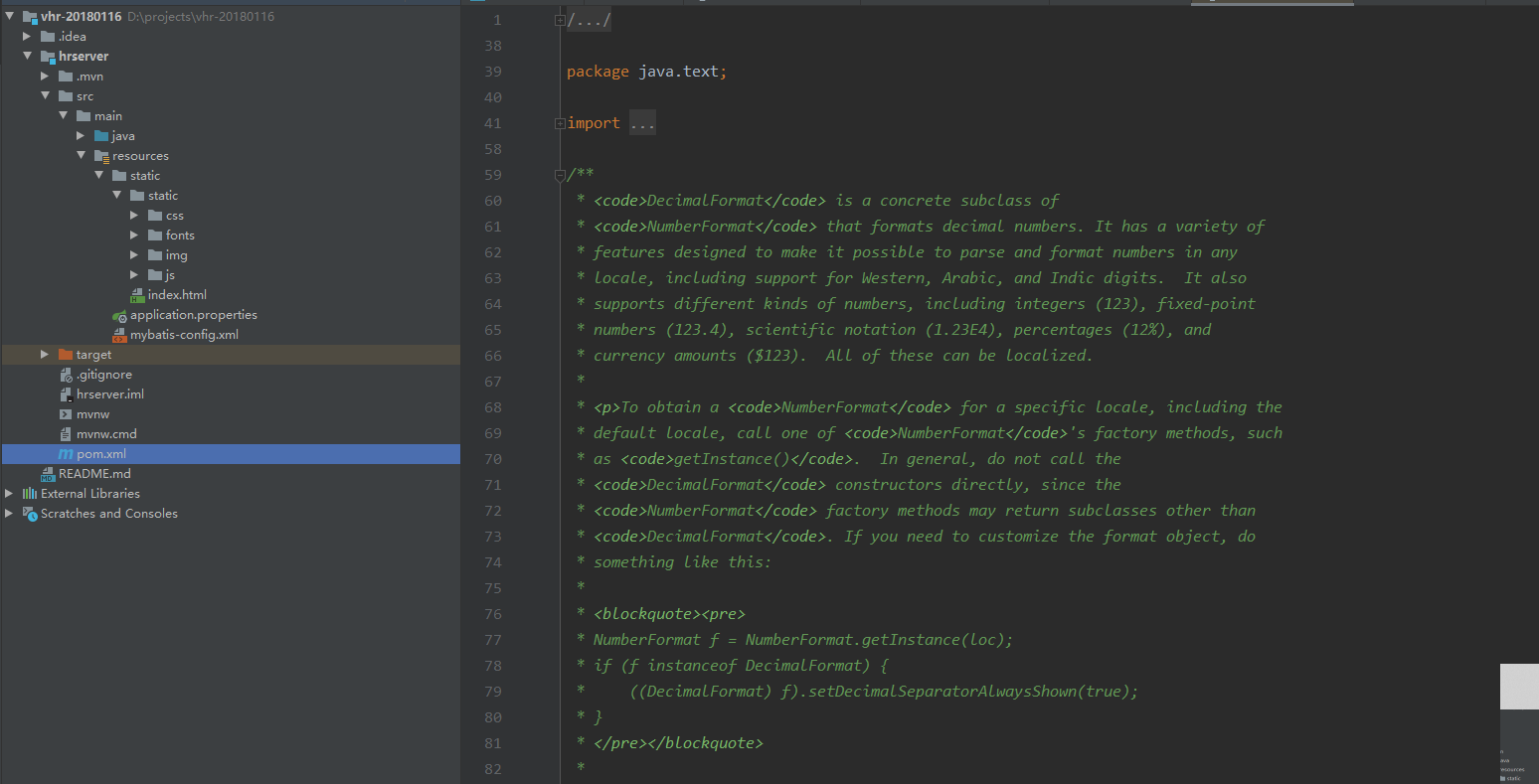
Task: Click the collapsed import ellipsis placeholder
Action: click(x=642, y=123)
